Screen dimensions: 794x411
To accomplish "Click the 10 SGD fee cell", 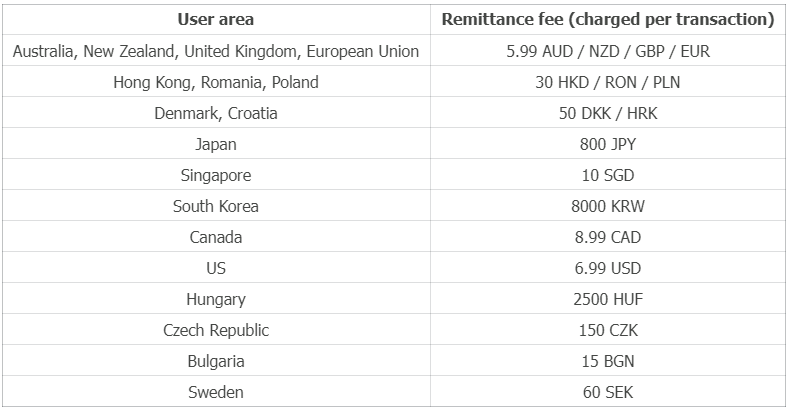I will point(608,175).
